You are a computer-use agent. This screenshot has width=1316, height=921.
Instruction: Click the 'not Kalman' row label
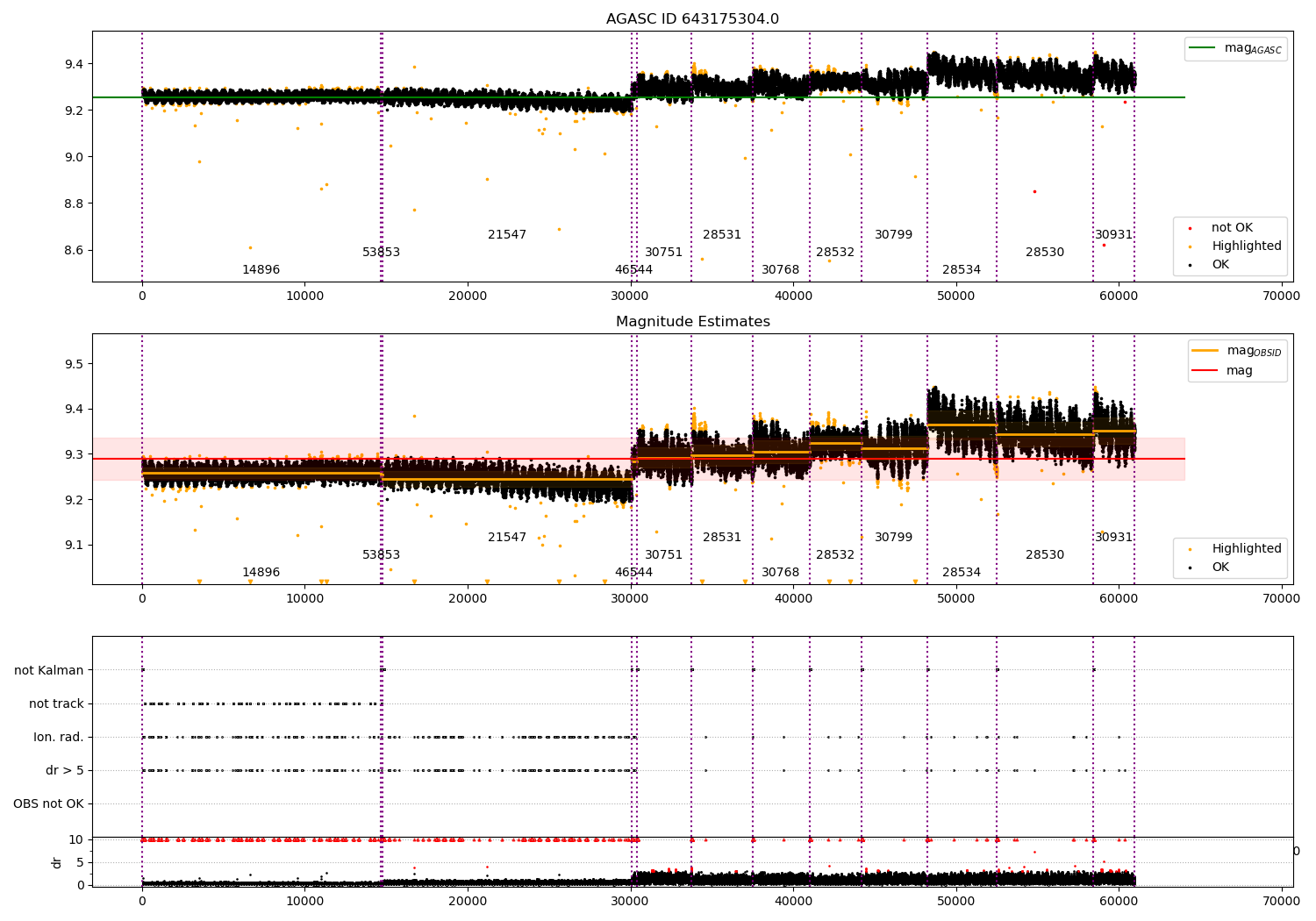point(49,670)
